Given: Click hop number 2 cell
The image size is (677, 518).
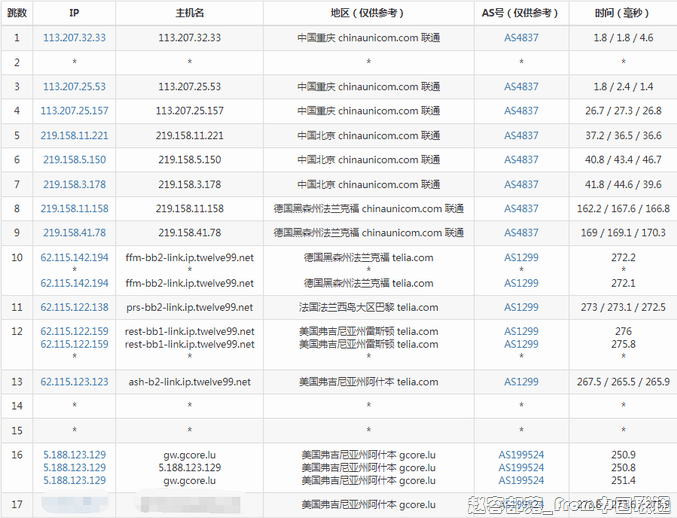Looking at the screenshot, I should pos(17,62).
